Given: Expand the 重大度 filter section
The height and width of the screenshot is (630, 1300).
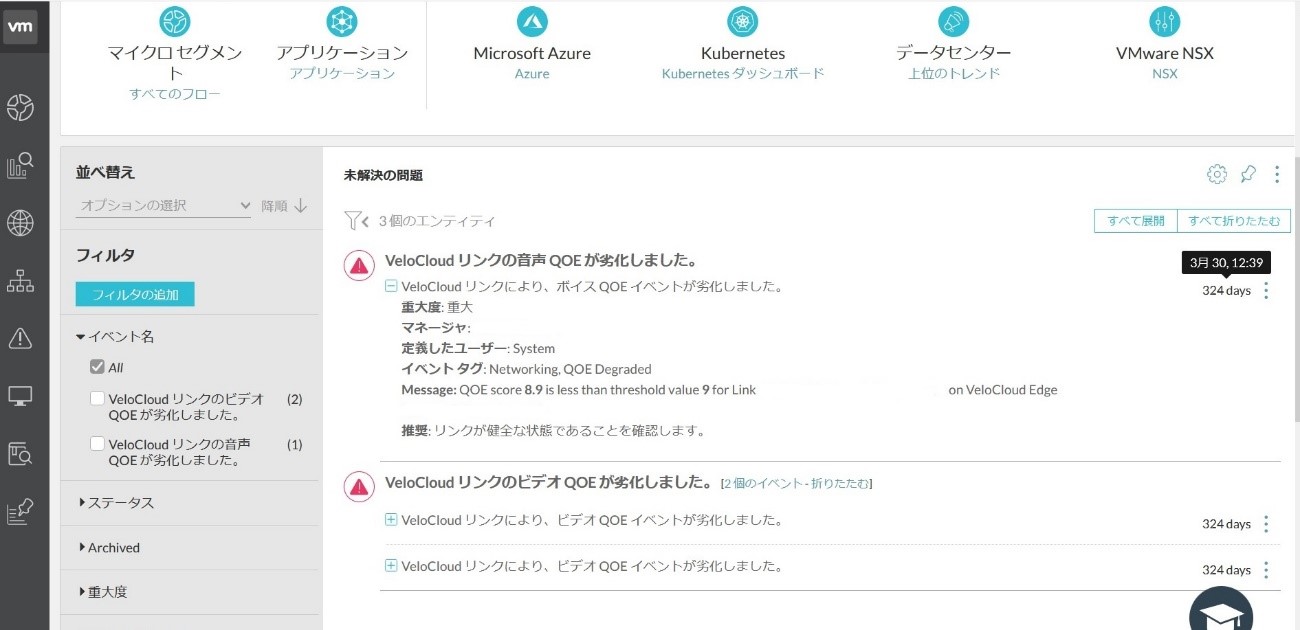Looking at the screenshot, I should coord(102,592).
